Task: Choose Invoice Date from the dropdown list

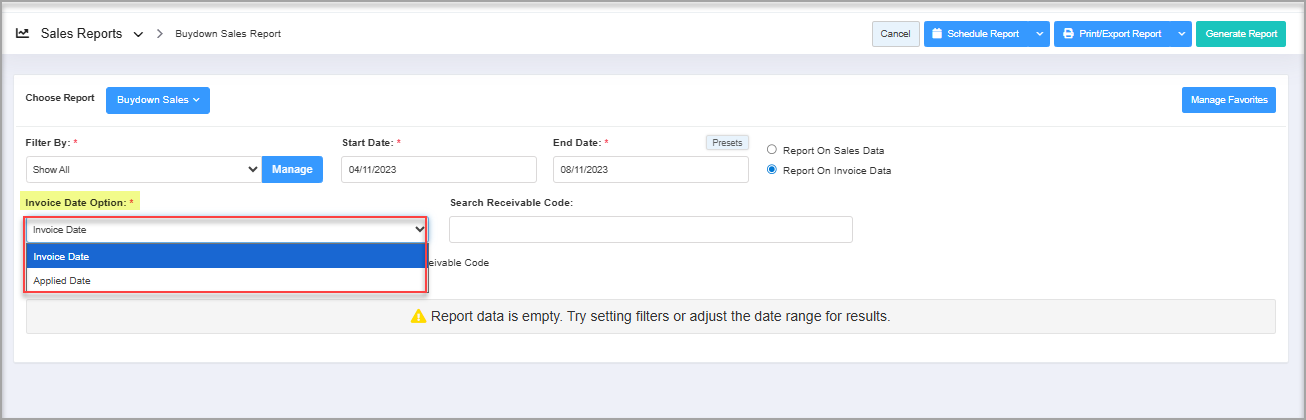Action: point(226,257)
